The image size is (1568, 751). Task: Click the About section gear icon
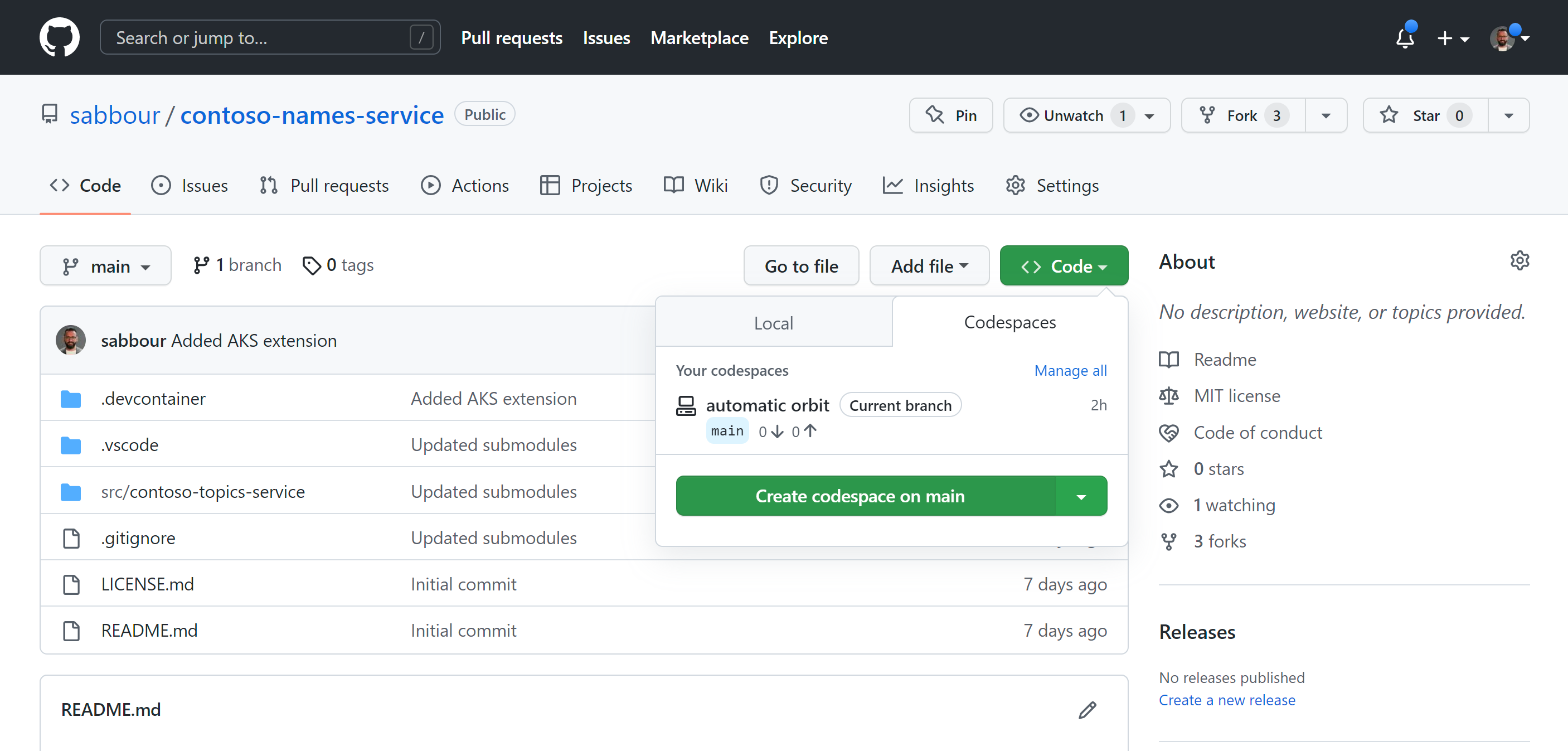pyautogui.click(x=1520, y=261)
